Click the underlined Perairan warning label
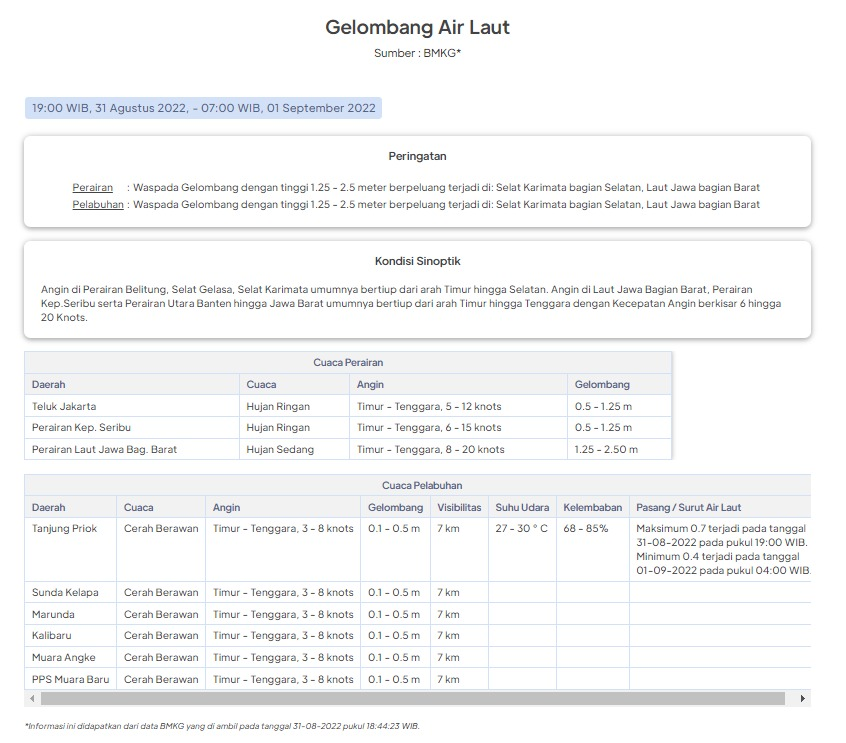846x743 pixels. (93, 187)
